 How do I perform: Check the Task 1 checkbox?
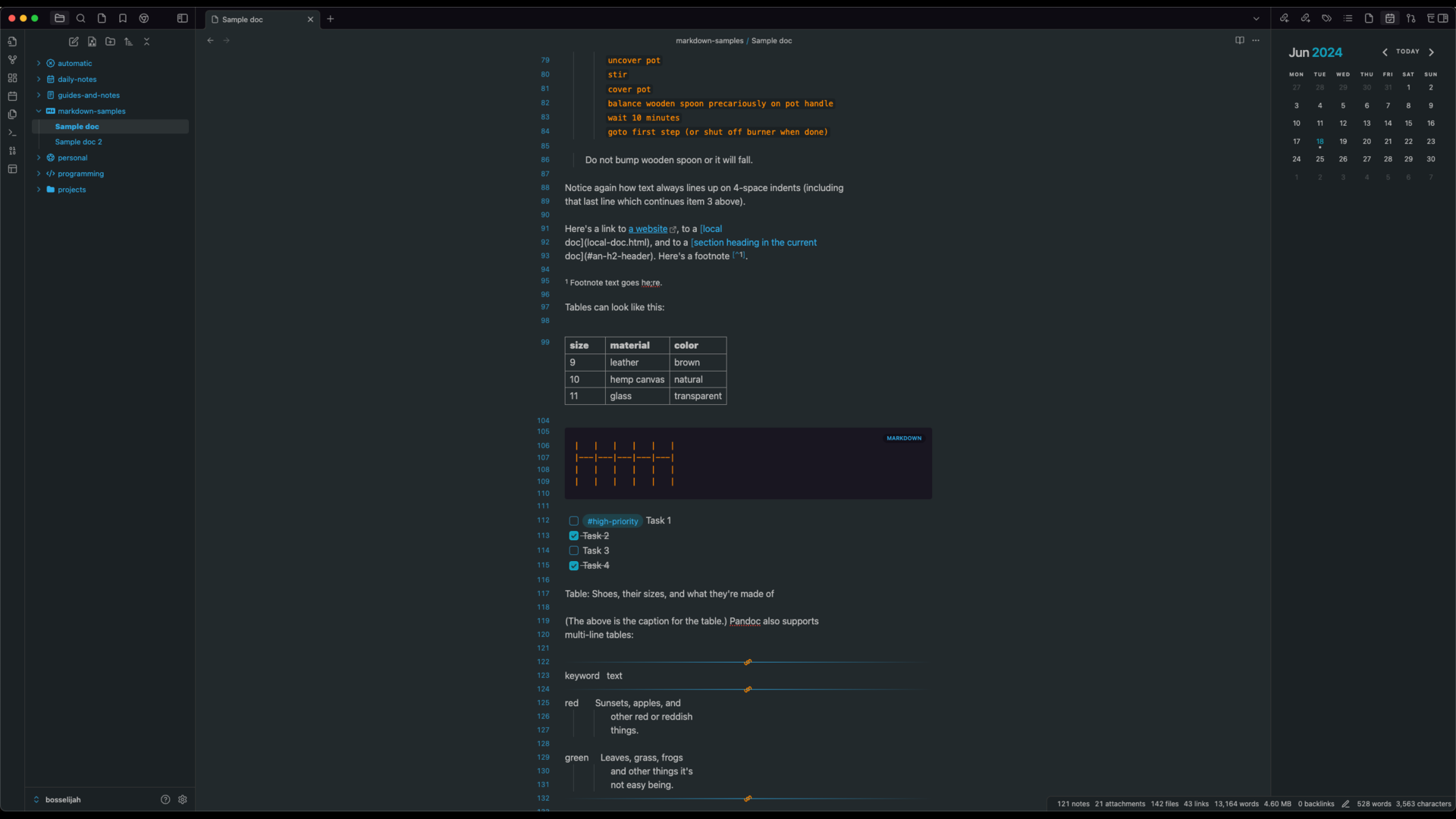coord(574,521)
